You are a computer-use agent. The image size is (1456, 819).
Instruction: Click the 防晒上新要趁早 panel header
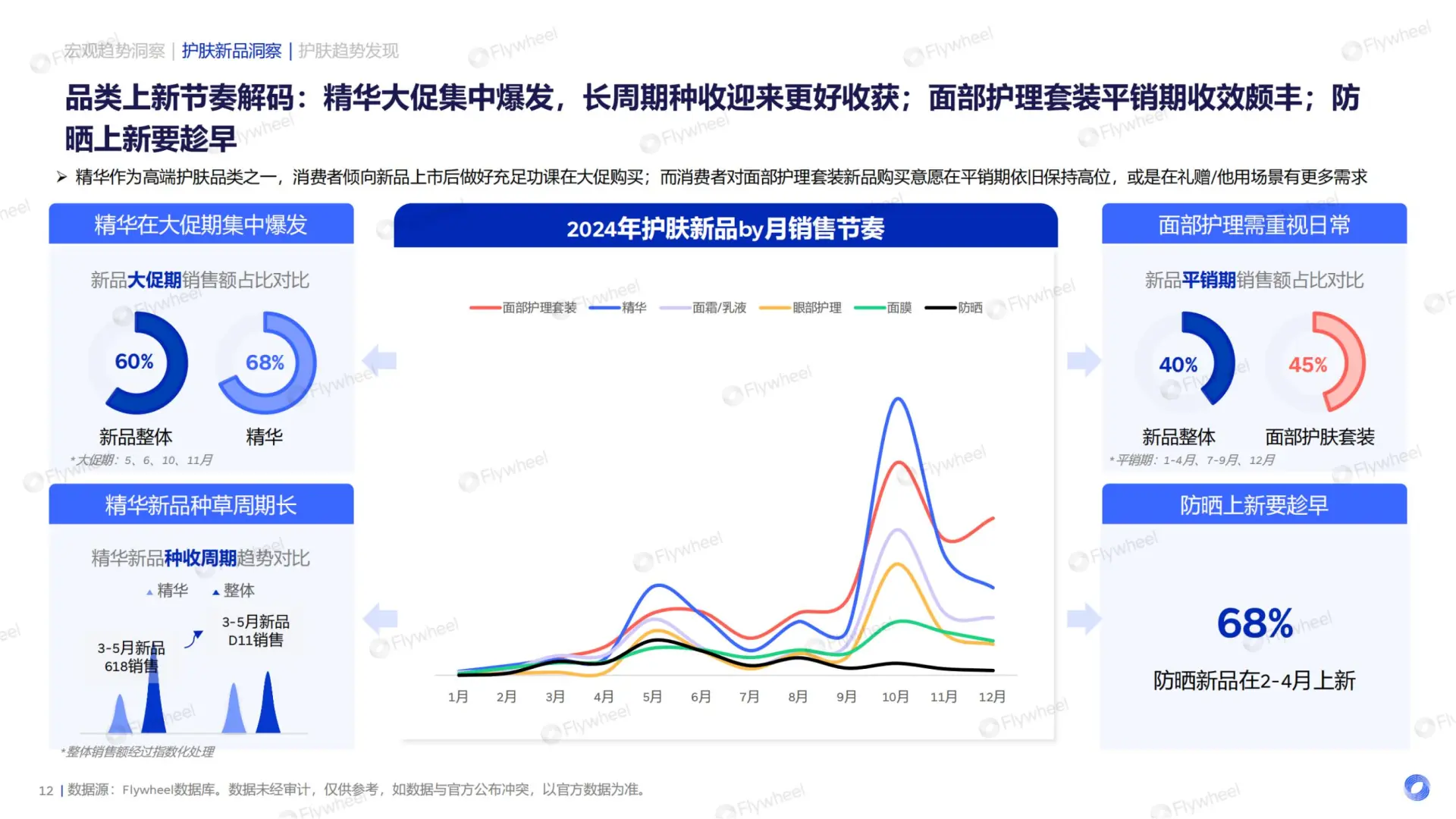pyautogui.click(x=1254, y=504)
